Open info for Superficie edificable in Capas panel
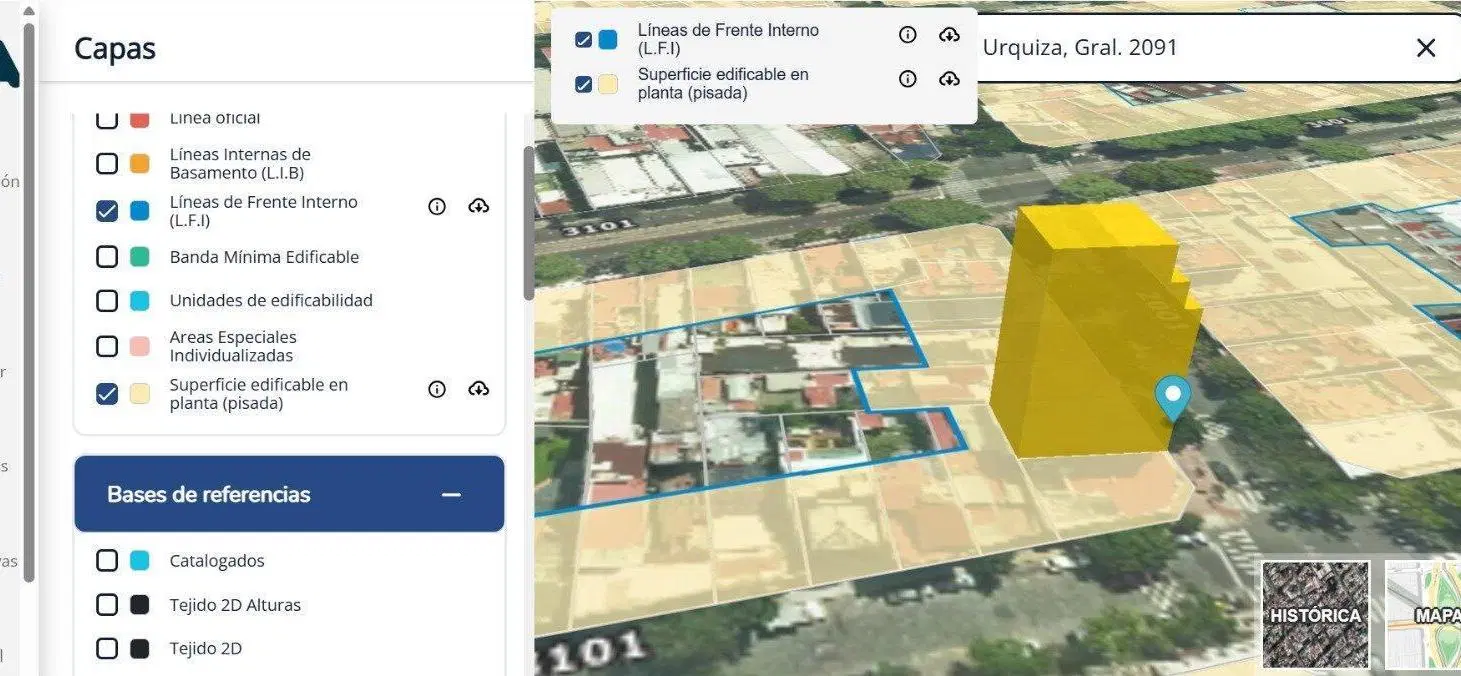The image size is (1461, 676). pyautogui.click(x=437, y=389)
